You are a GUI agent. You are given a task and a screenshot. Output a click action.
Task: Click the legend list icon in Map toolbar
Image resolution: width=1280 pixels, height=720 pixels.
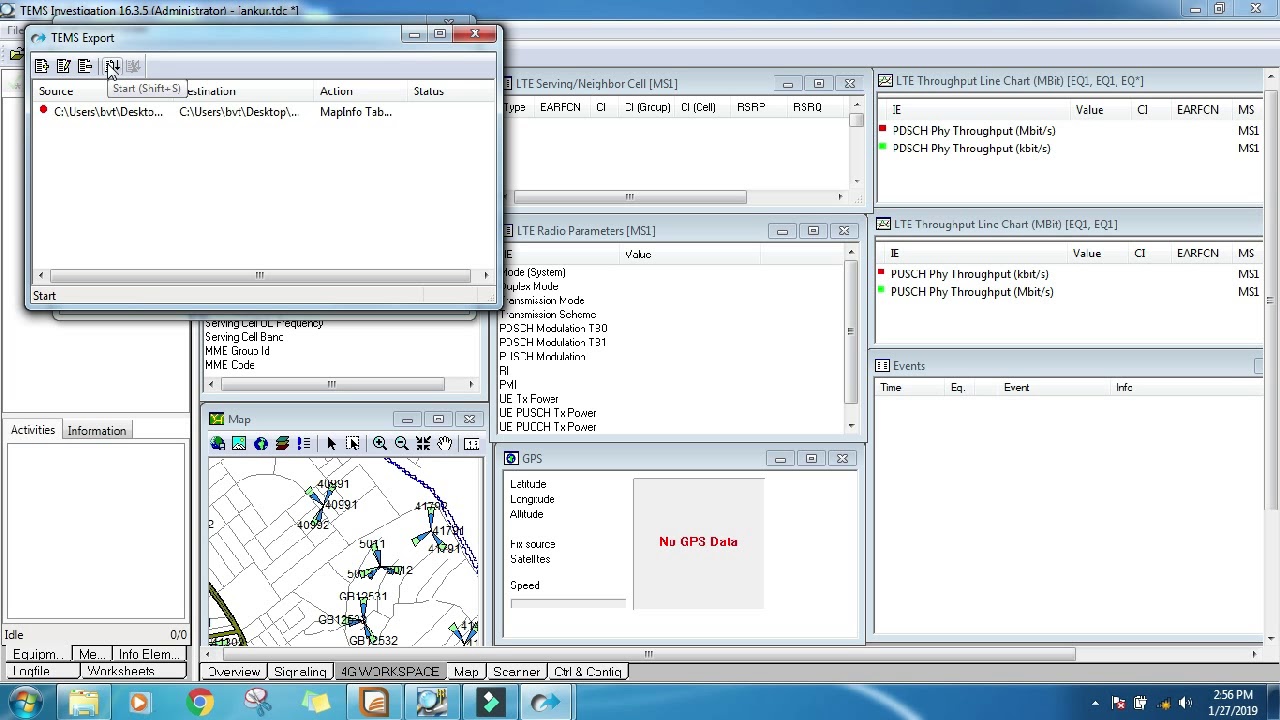(304, 443)
